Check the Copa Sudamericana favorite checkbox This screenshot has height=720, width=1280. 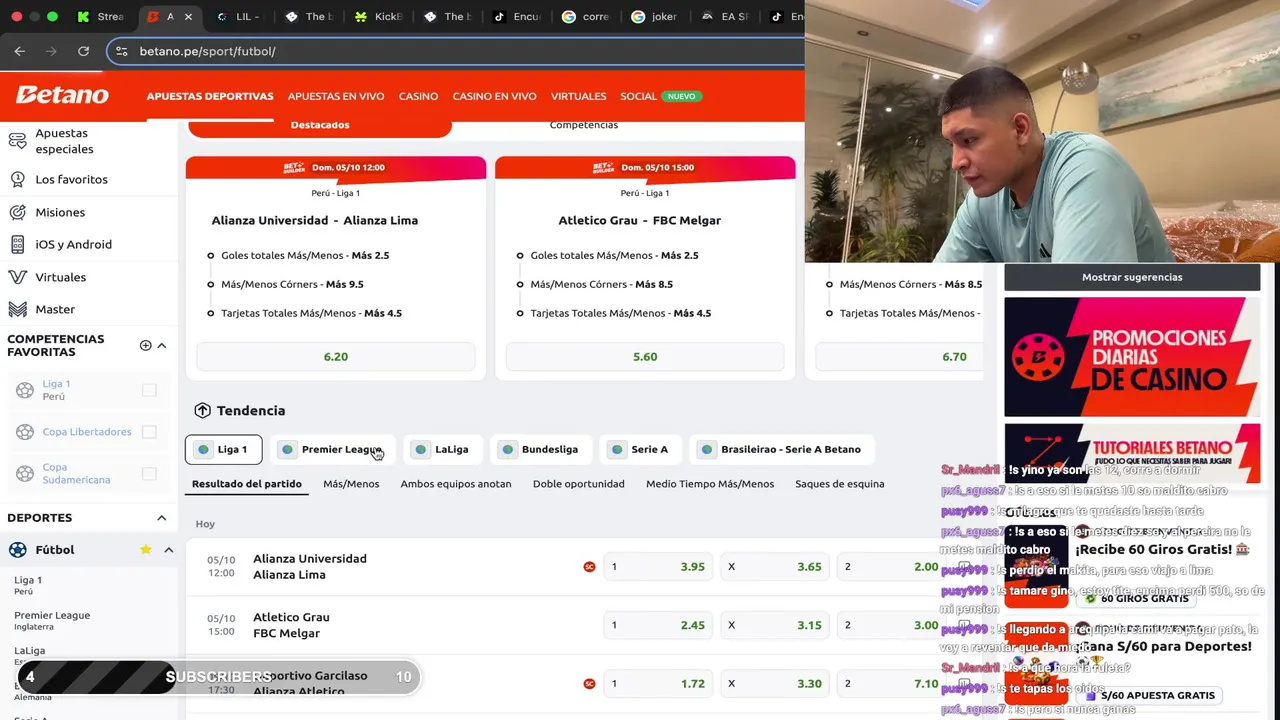[149, 474]
